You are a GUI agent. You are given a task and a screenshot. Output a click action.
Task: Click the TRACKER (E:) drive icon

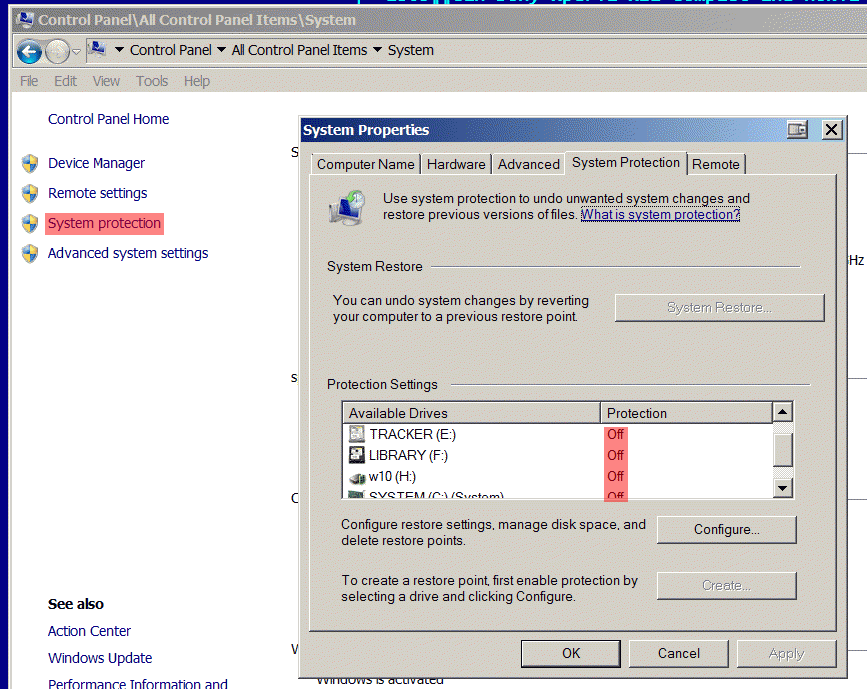tap(357, 434)
